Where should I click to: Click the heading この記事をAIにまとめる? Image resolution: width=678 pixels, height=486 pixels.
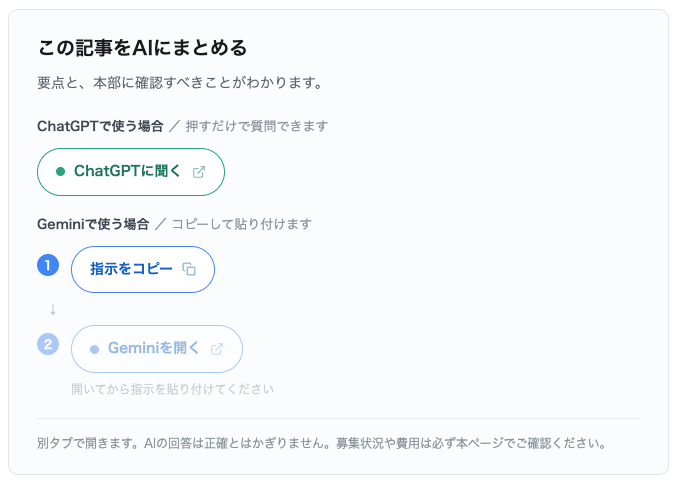(x=142, y=48)
